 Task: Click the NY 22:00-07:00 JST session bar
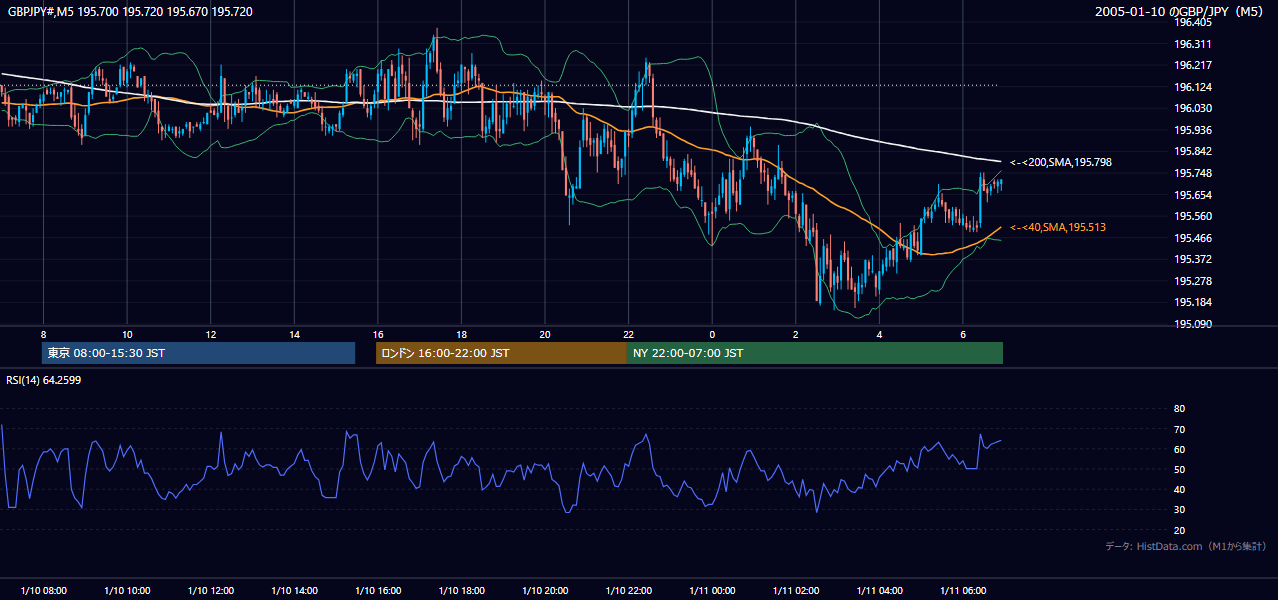click(x=815, y=353)
